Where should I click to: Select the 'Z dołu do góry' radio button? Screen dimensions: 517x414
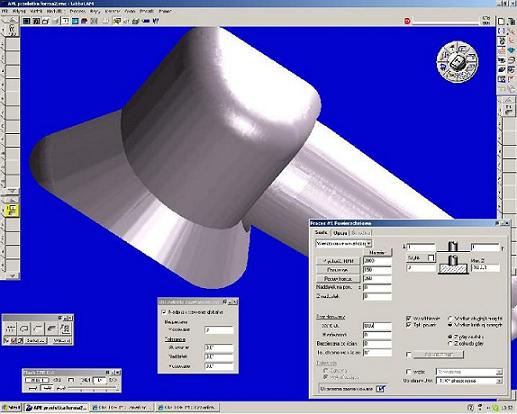tap(451, 343)
